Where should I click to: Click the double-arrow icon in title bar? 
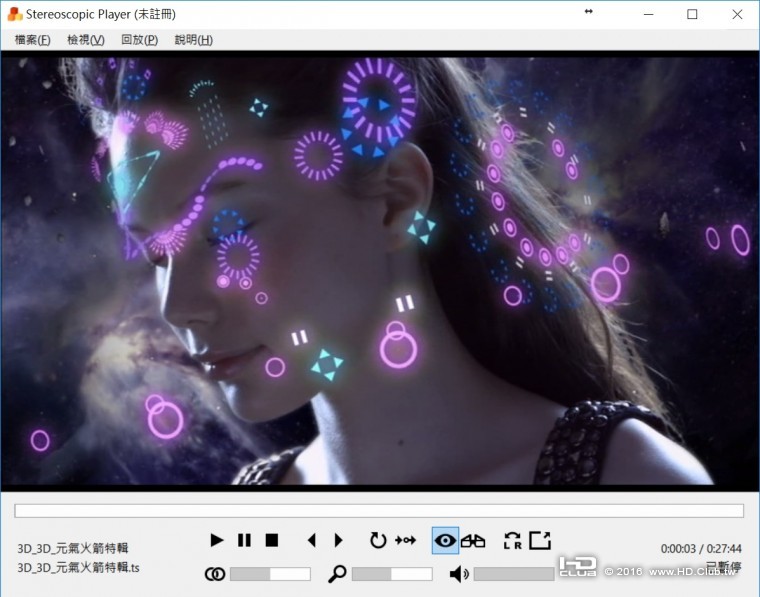(x=588, y=11)
